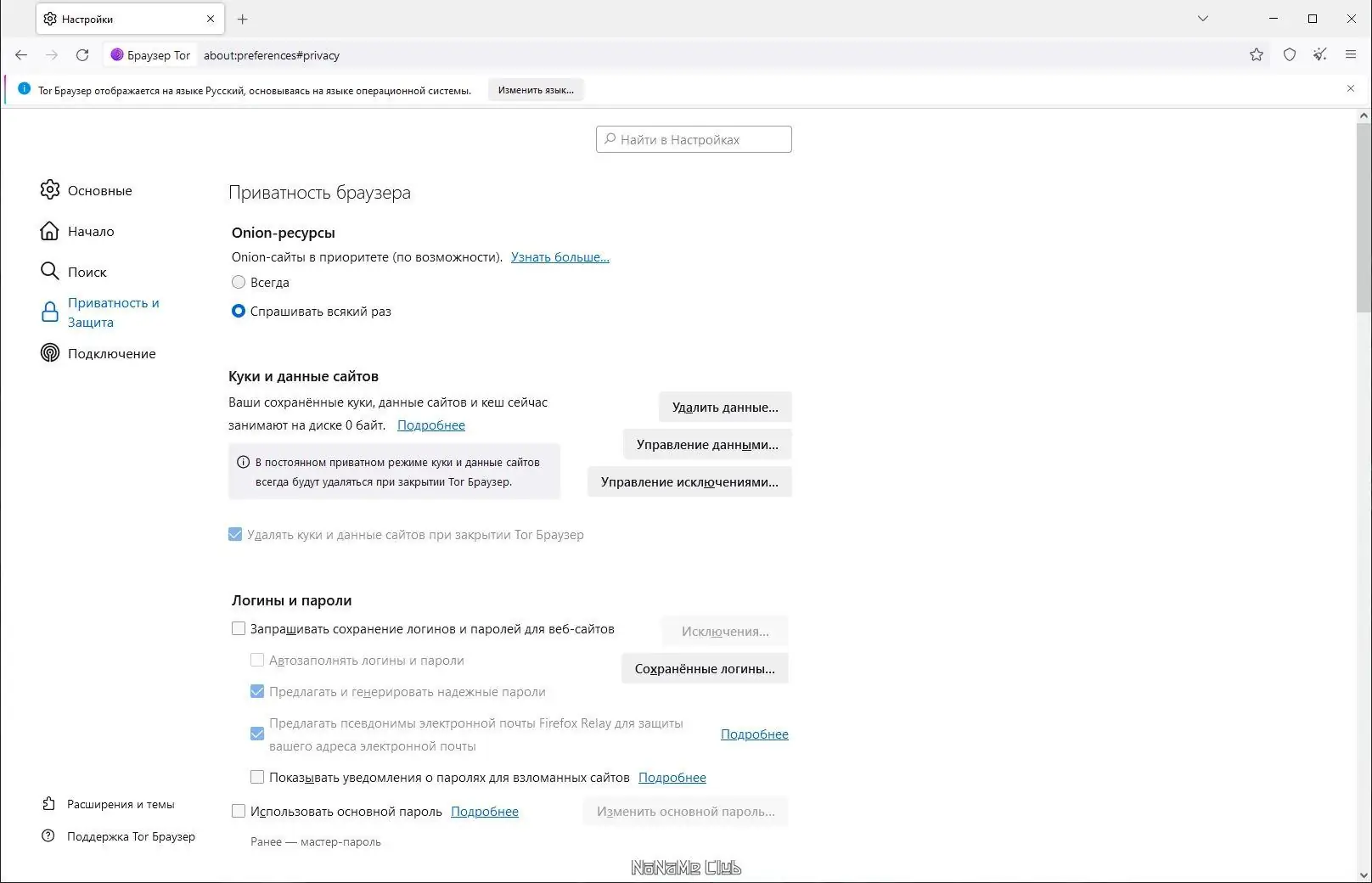Enable уведомления о паролях для взломанных сайтов

257,777
